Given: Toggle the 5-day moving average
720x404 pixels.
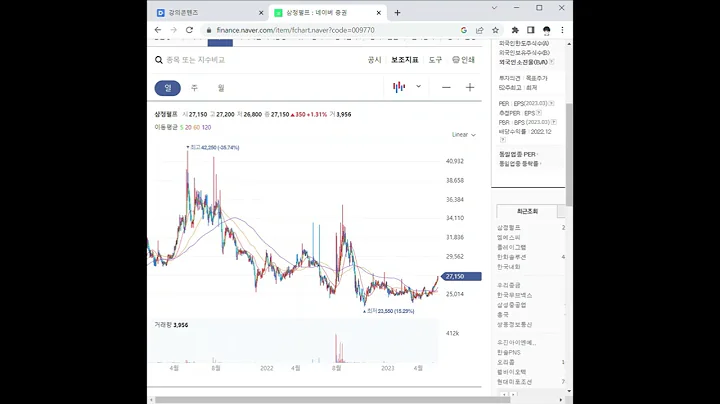Looking at the screenshot, I should click(181, 127).
